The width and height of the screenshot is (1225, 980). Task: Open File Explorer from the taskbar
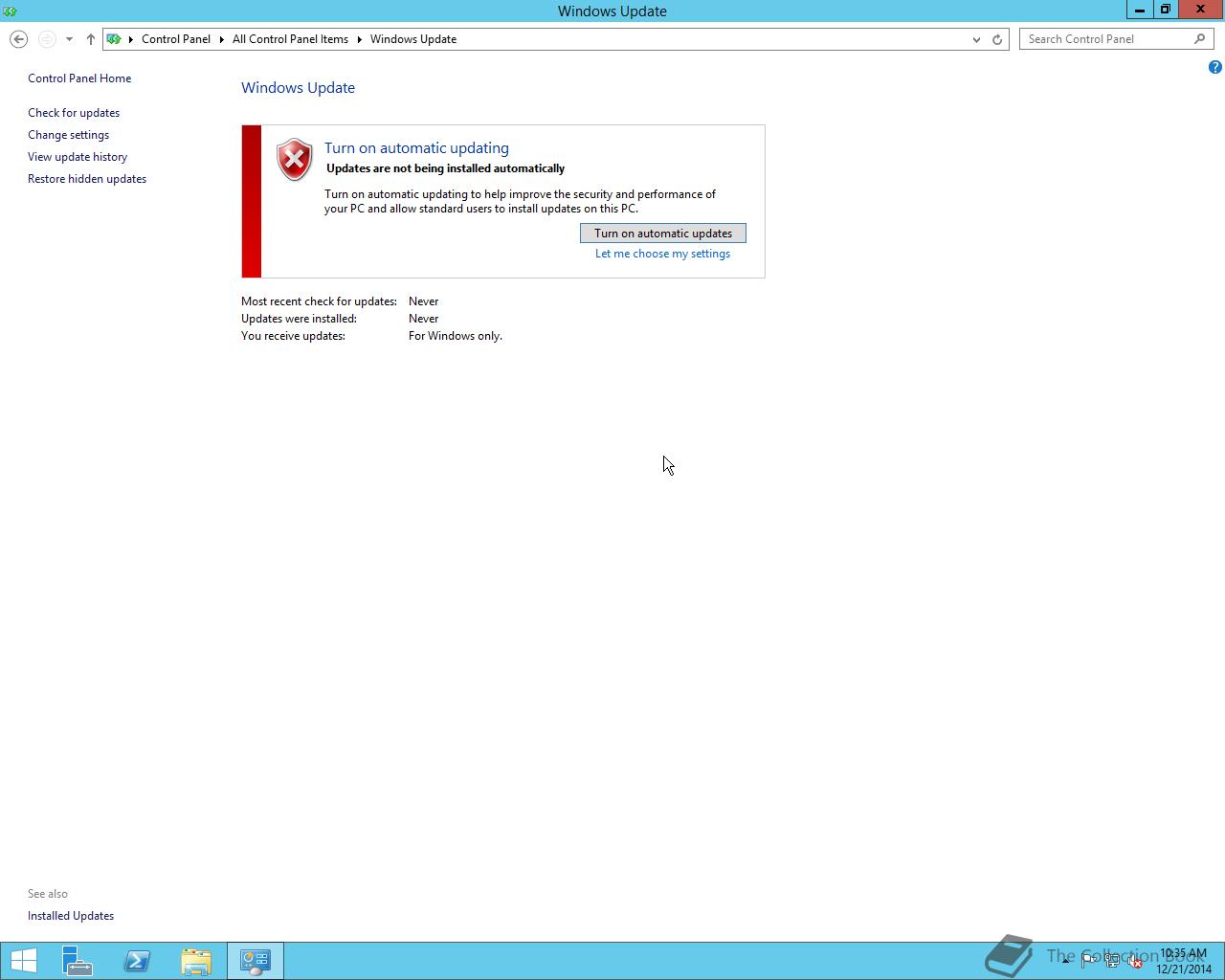(196, 961)
